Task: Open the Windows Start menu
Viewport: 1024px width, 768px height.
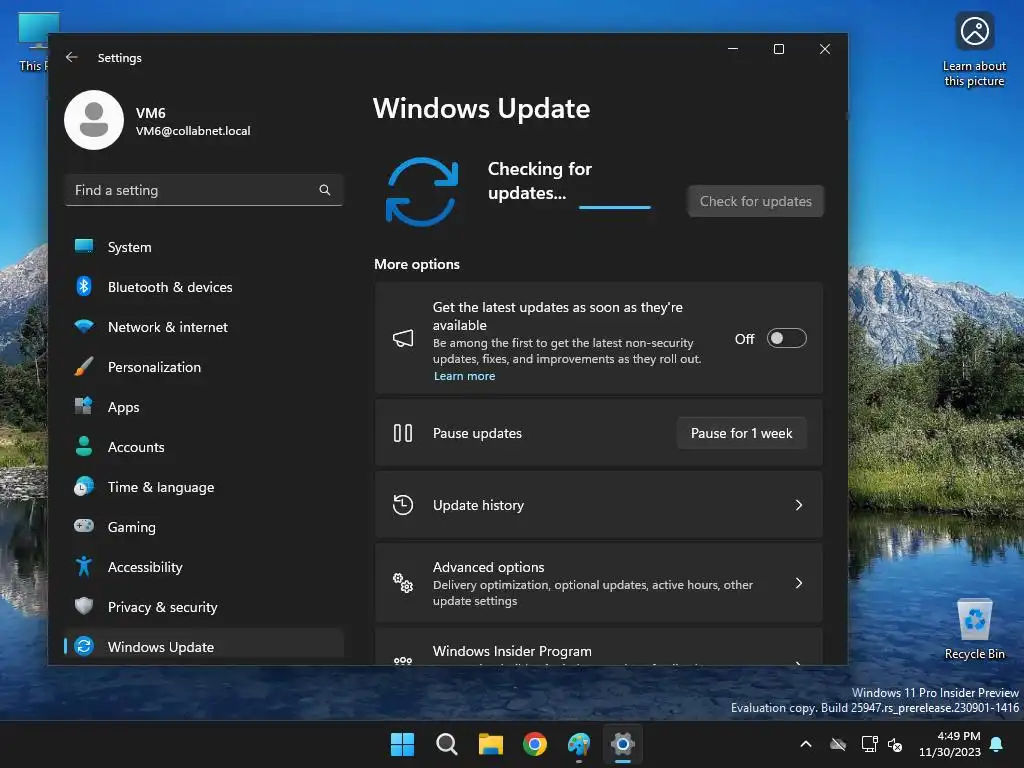Action: click(x=402, y=744)
